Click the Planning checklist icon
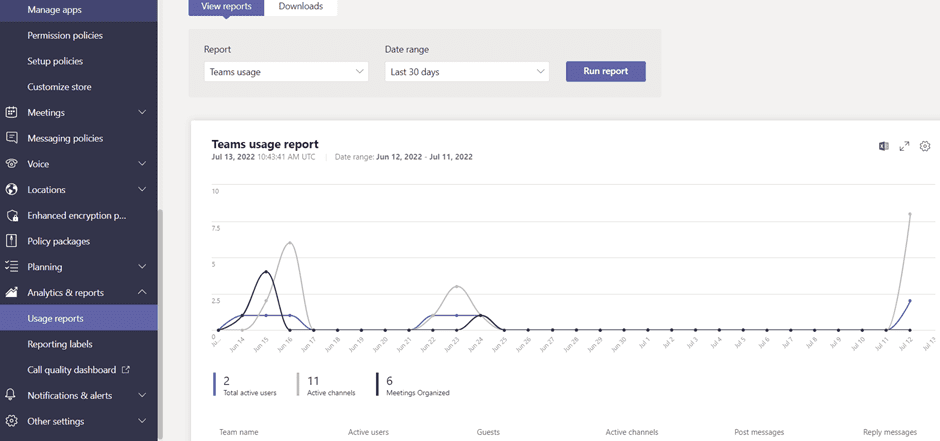The image size is (940, 441). [11, 267]
